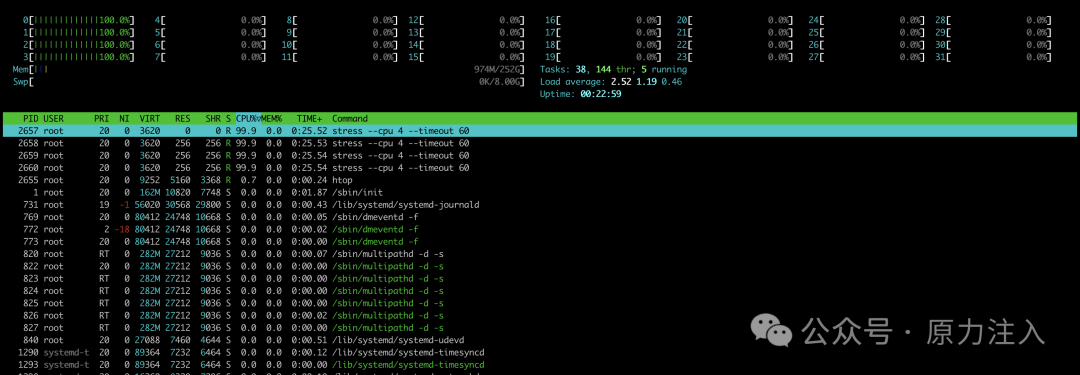Click the 0K/8.00G swap value
This screenshot has width=1080, height=375.
pos(499,82)
